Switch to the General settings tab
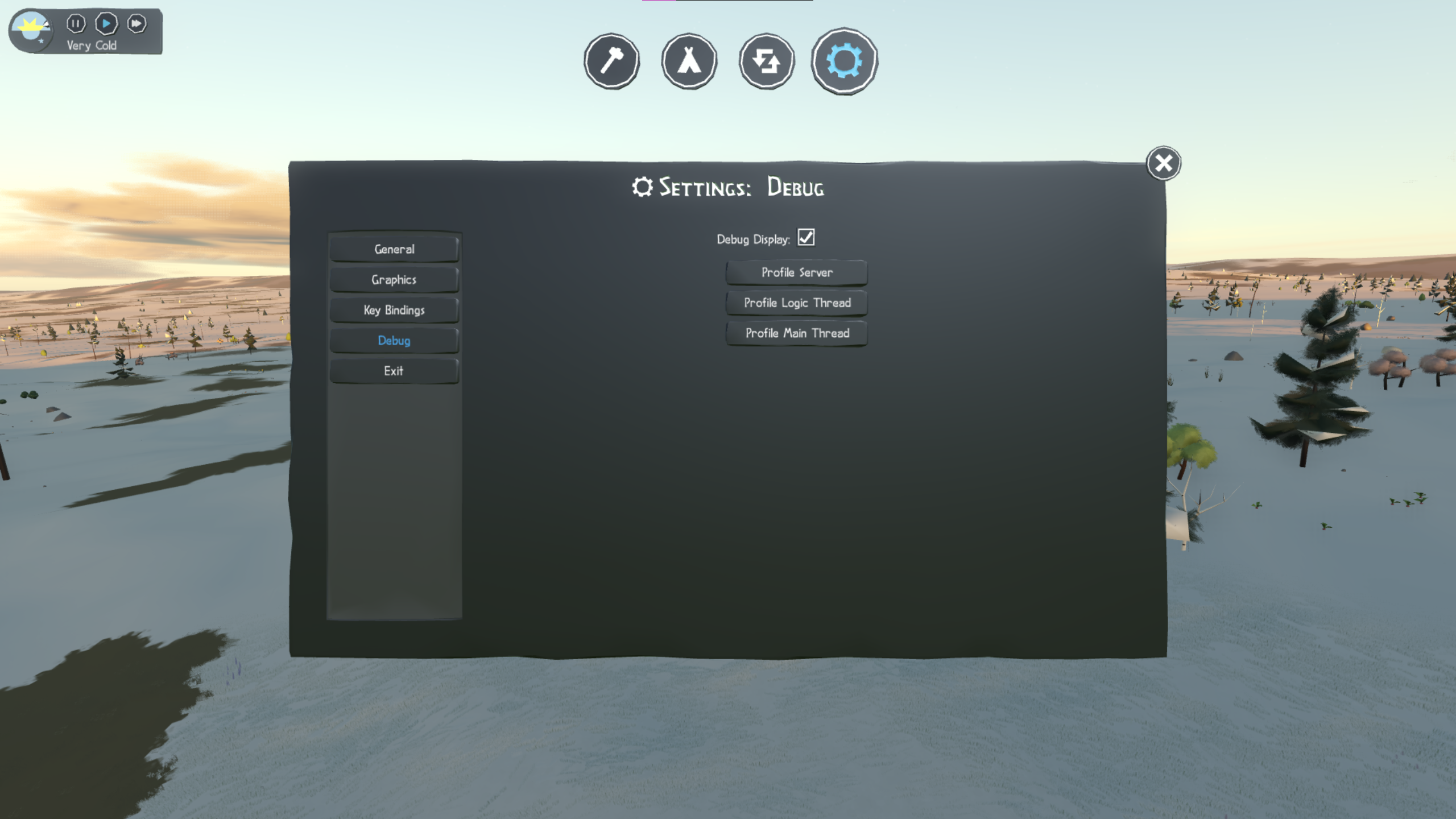 [x=394, y=249]
